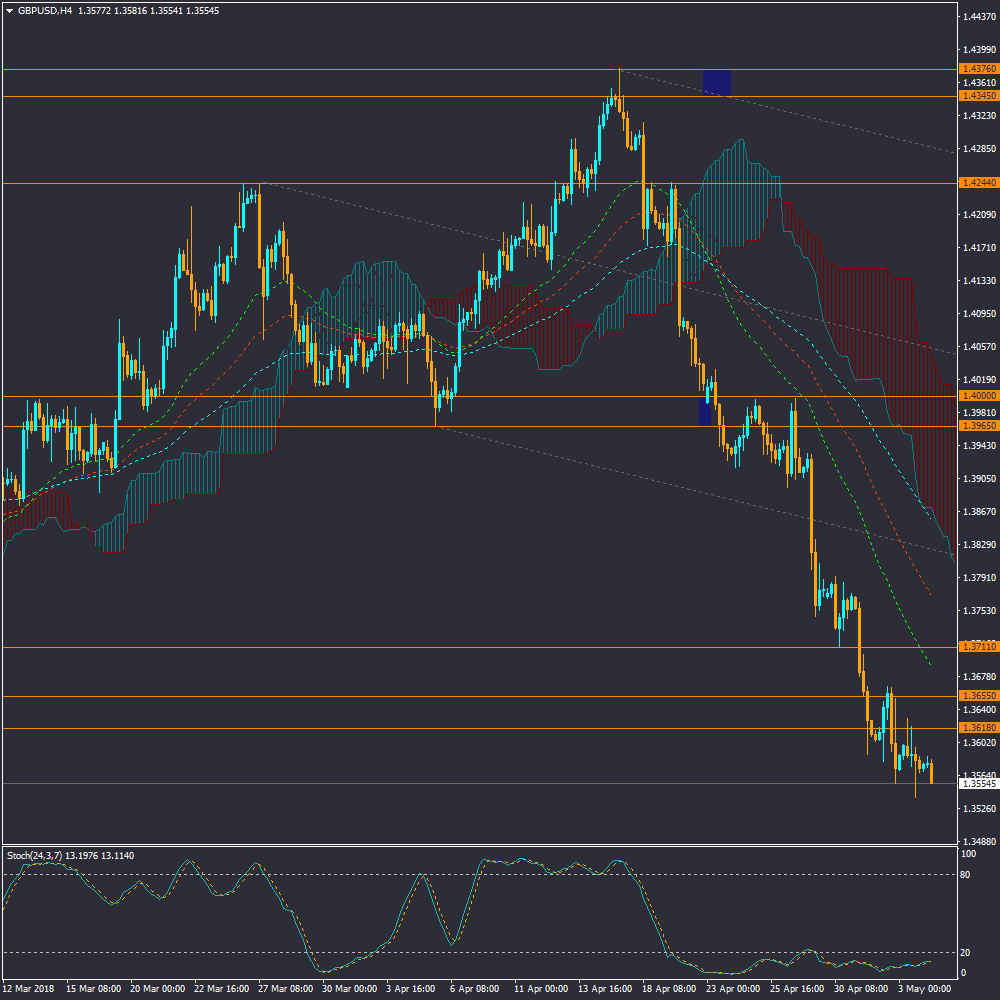Viewport: 1000px width, 1000px height.
Task: Click the dropdown arrow beside GBPUSD,H4
Action: [9, 10]
